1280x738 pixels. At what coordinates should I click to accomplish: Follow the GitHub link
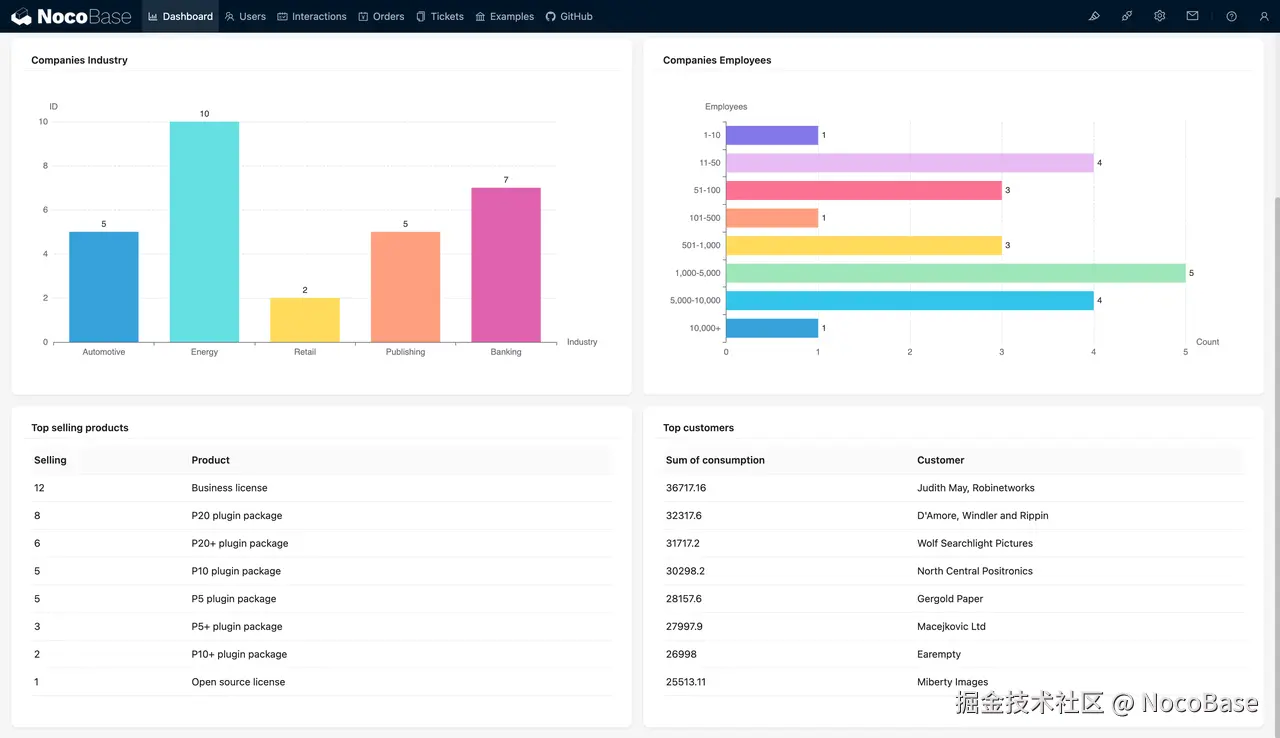[569, 16]
